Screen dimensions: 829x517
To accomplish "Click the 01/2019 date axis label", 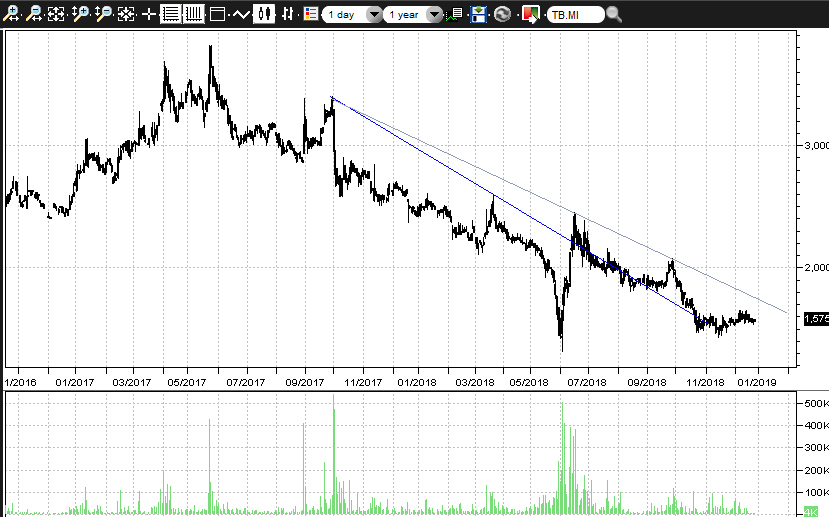I will coord(757,382).
